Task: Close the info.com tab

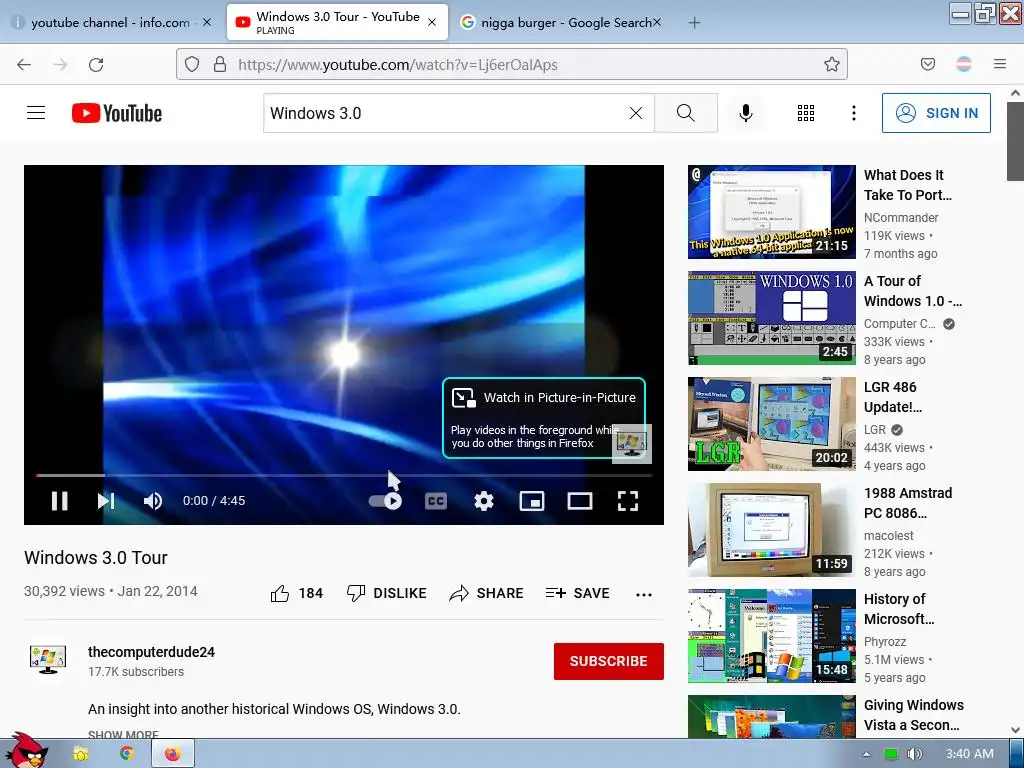Action: [207, 22]
